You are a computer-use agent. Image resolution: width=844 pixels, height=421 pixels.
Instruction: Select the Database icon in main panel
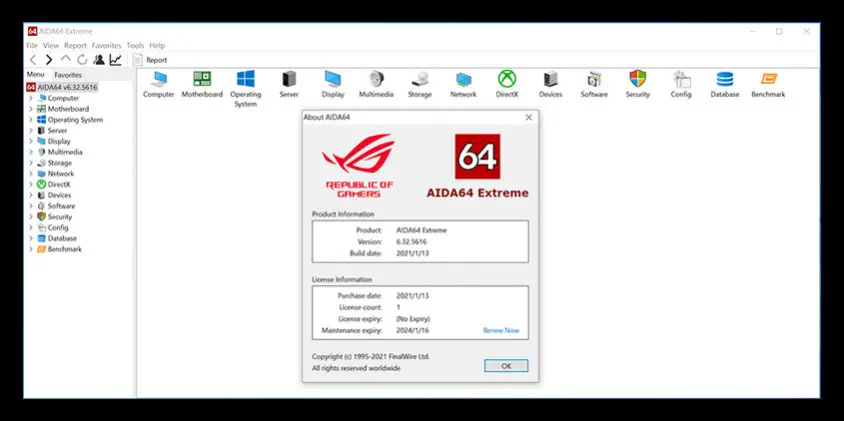coord(725,80)
